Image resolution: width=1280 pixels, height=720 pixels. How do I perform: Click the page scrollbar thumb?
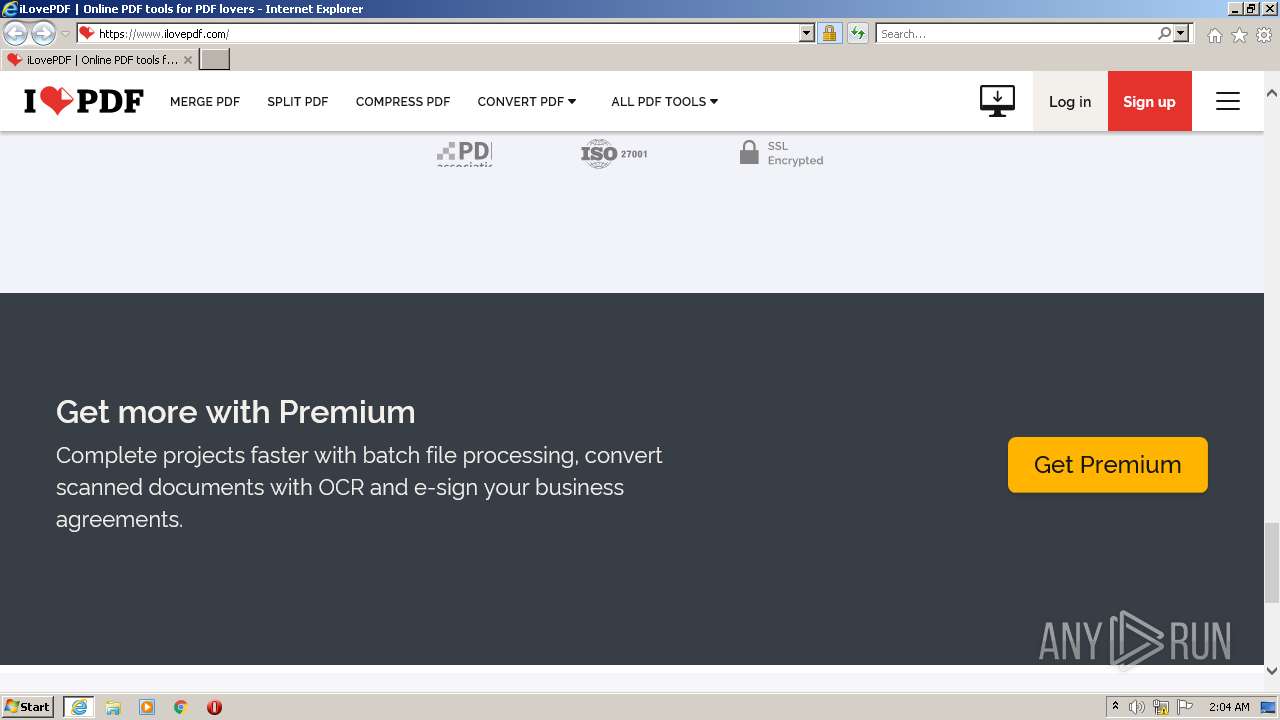coord(1272,562)
